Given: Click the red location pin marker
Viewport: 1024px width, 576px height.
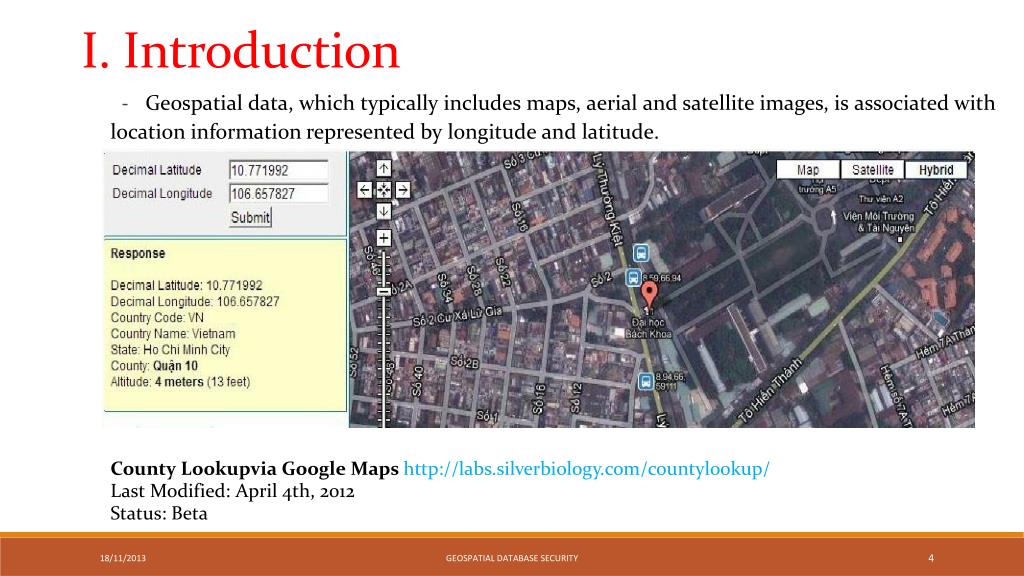Looking at the screenshot, I should 648,295.
